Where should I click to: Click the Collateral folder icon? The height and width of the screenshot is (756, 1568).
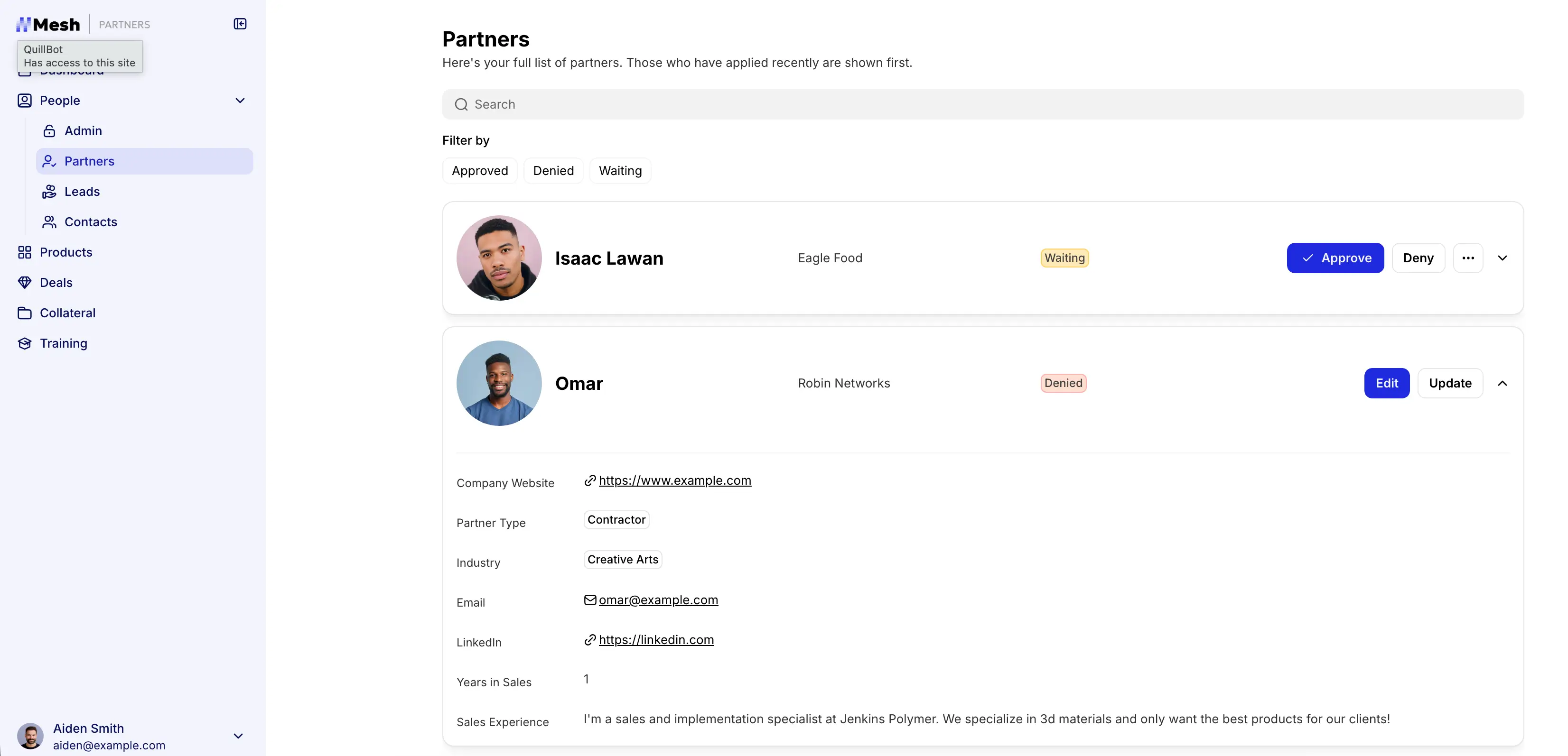tap(24, 313)
